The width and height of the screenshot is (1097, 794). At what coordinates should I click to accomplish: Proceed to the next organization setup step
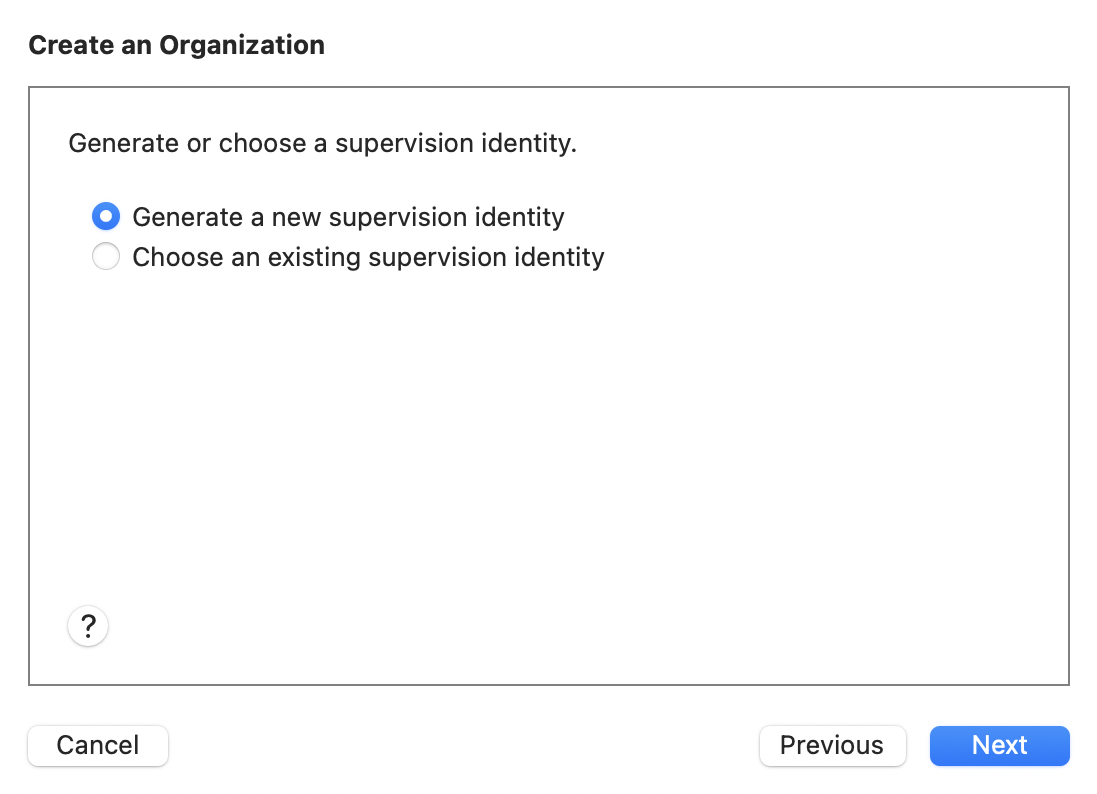point(999,746)
